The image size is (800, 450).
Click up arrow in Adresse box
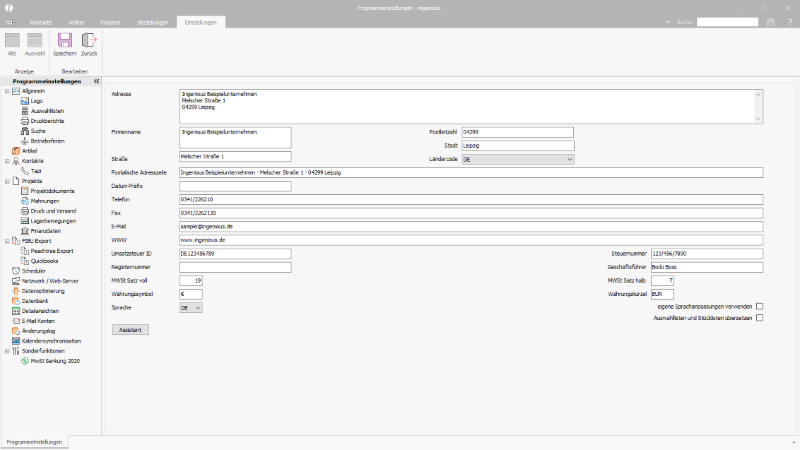758,94
